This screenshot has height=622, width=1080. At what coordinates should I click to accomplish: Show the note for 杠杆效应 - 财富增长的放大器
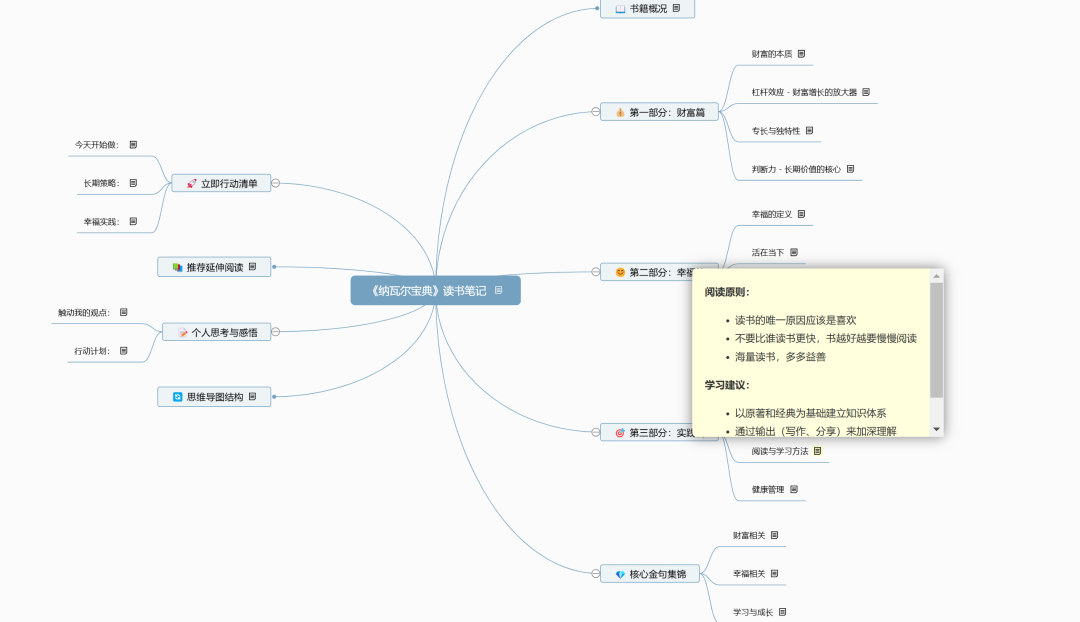[x=866, y=92]
